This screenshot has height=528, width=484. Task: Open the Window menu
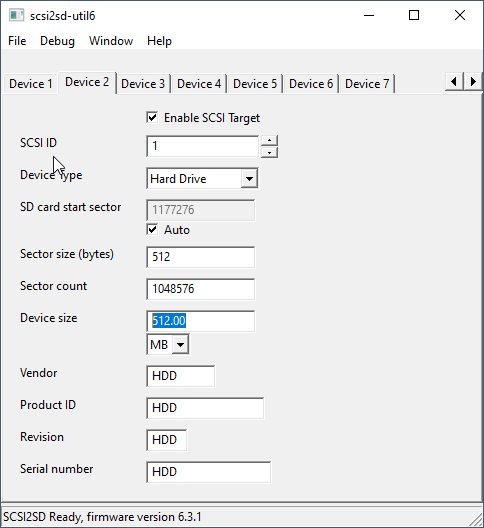[111, 41]
